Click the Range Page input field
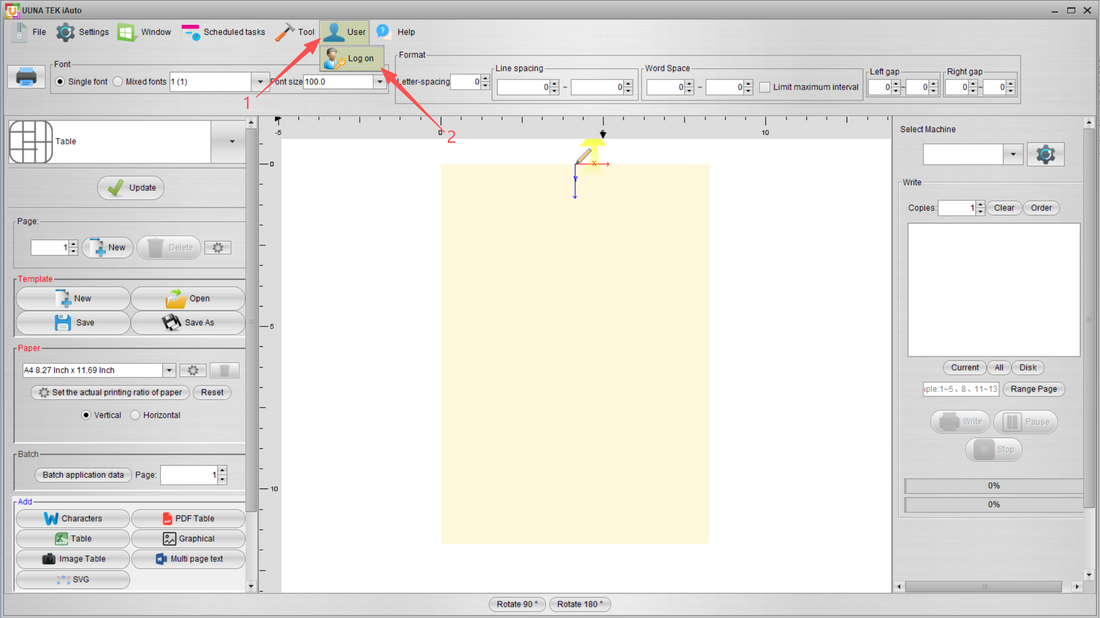Screen dimensions: 1100x618 pos(961,389)
